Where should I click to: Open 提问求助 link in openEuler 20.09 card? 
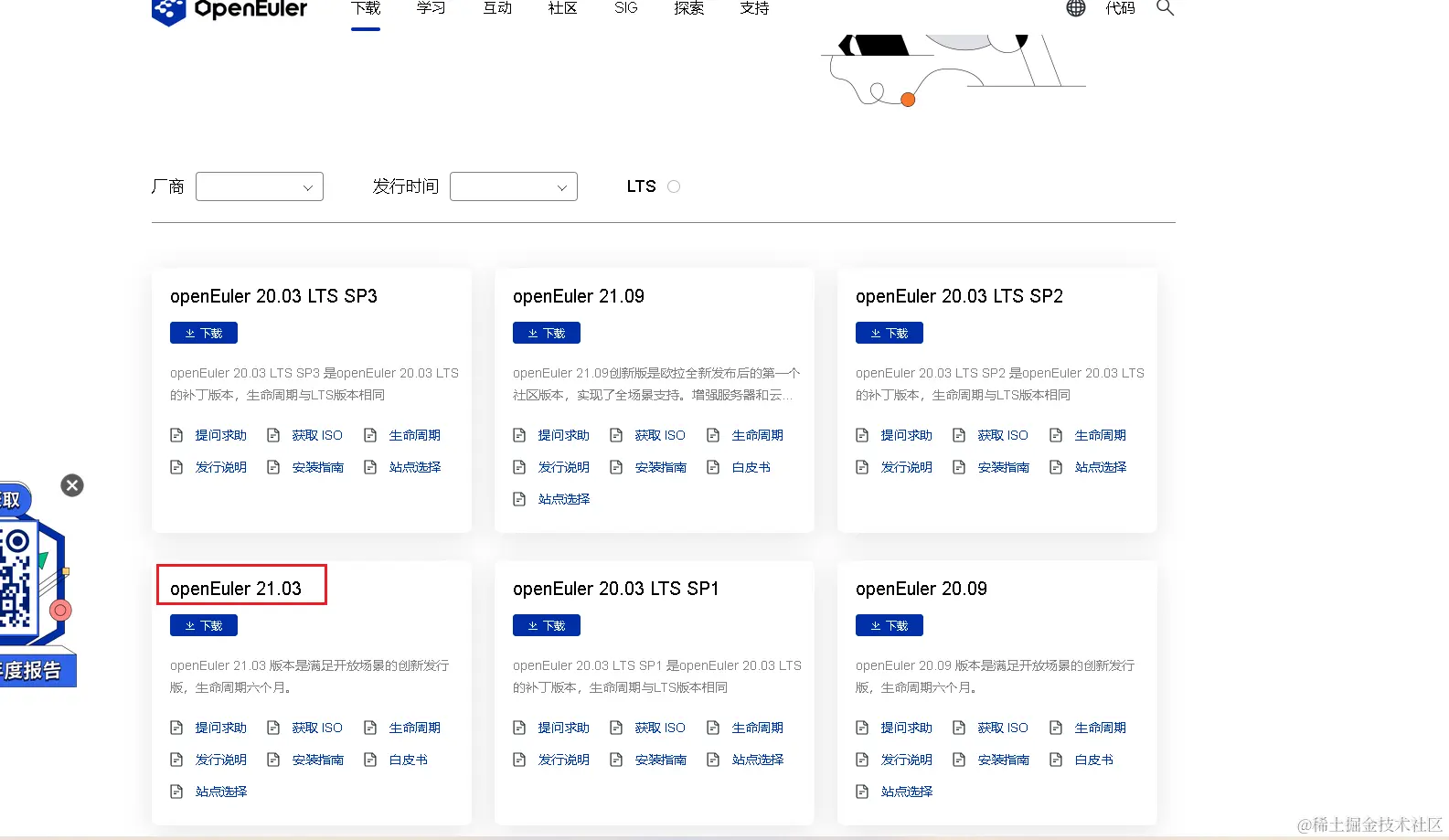tap(907, 728)
